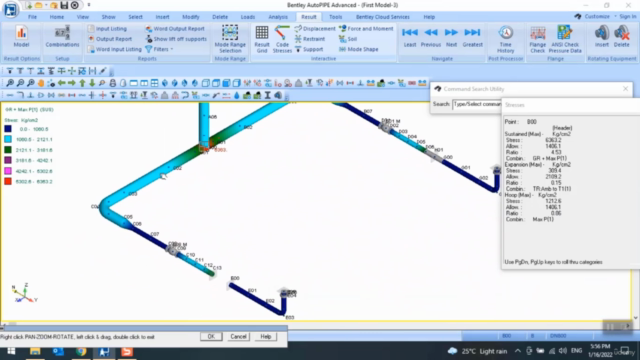Open the Combinations setup
The width and height of the screenshot is (640, 360).
62,36
